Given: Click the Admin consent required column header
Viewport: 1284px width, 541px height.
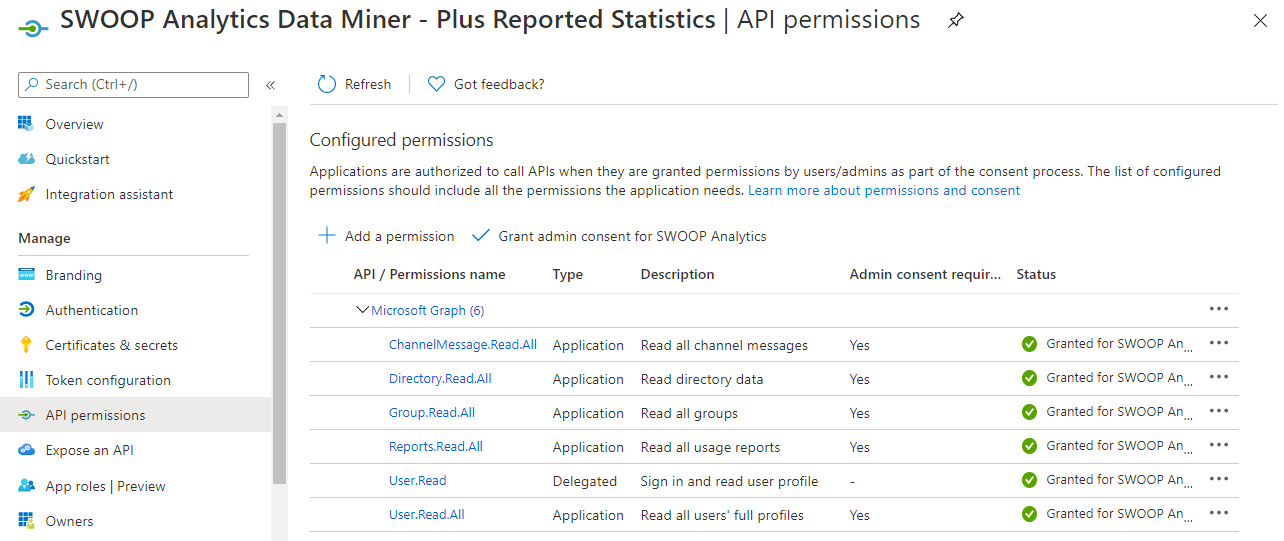Looking at the screenshot, I should 925,274.
